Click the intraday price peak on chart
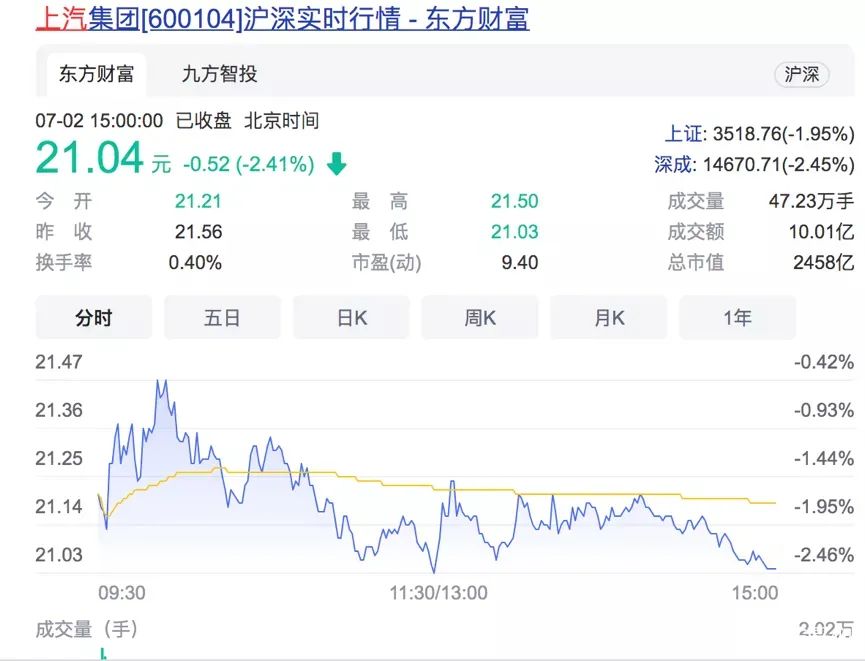 tap(161, 381)
